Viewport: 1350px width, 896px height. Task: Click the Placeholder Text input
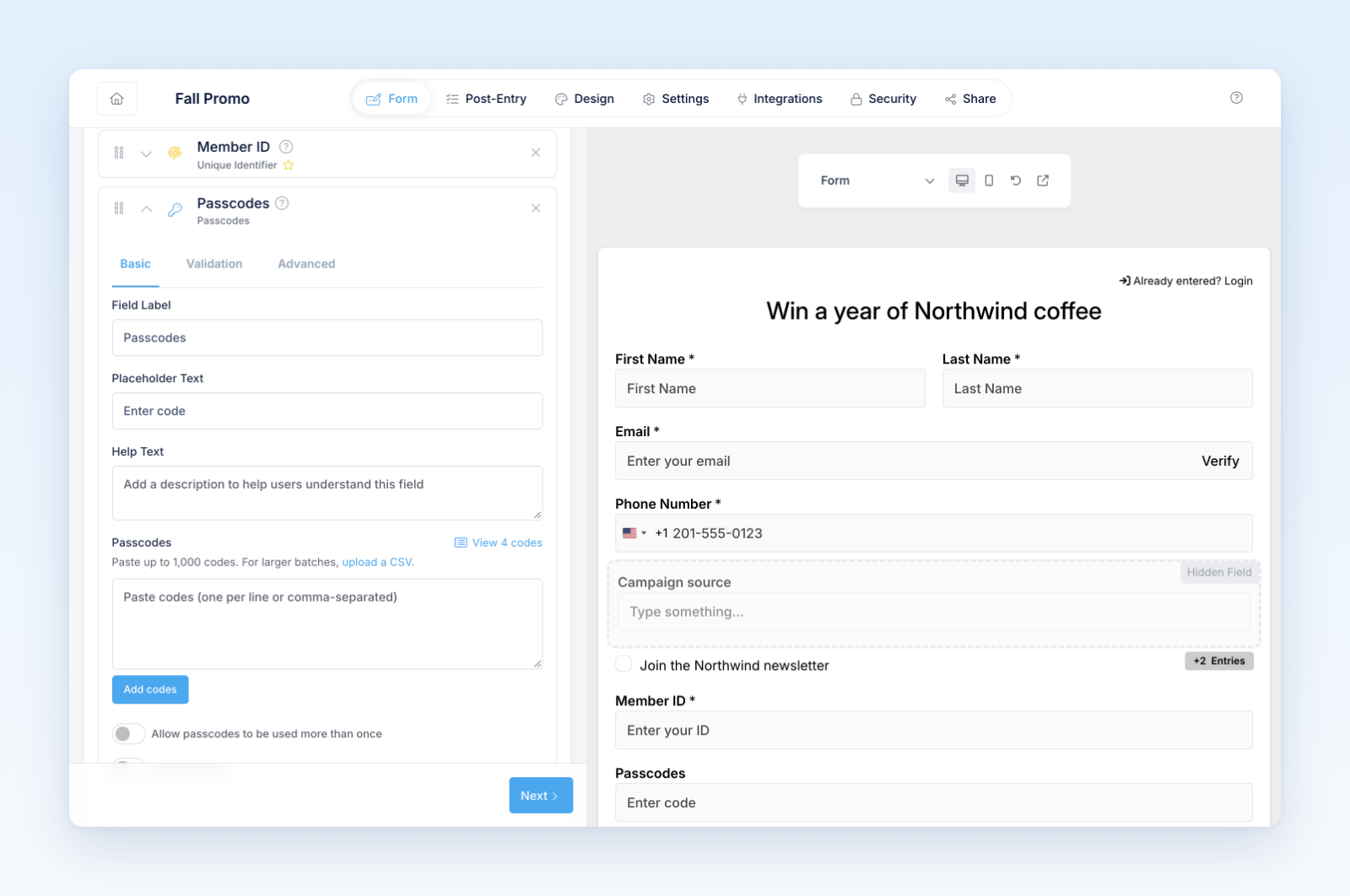(327, 411)
